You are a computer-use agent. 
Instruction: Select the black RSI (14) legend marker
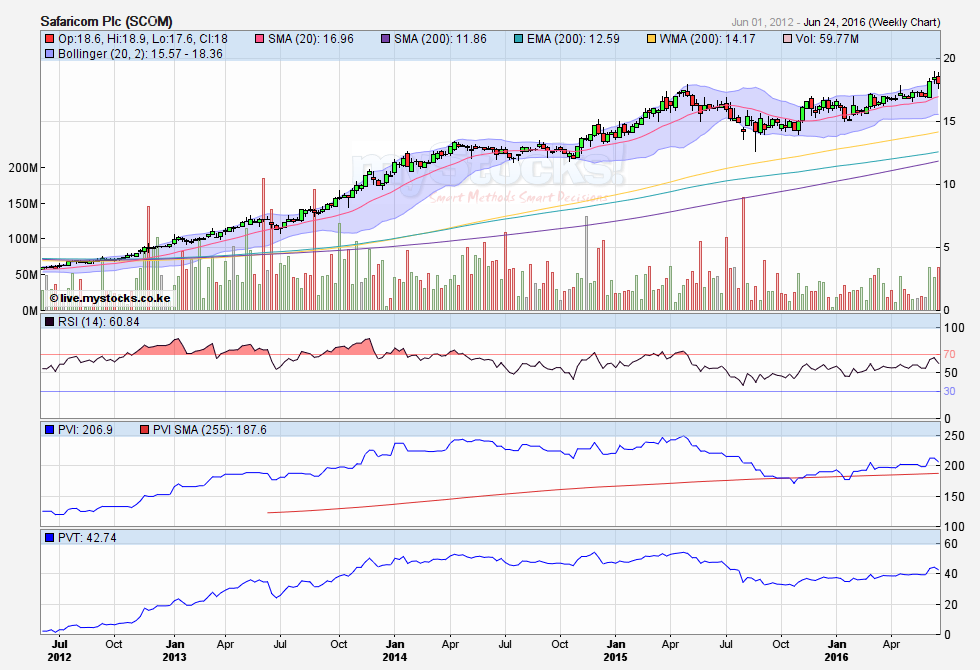pyautogui.click(x=49, y=321)
